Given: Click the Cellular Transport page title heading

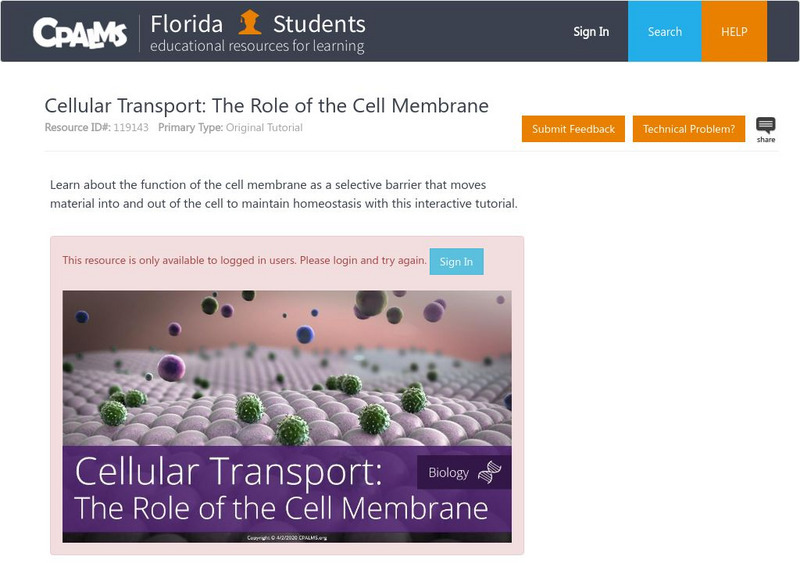Looking at the screenshot, I should pos(266,106).
